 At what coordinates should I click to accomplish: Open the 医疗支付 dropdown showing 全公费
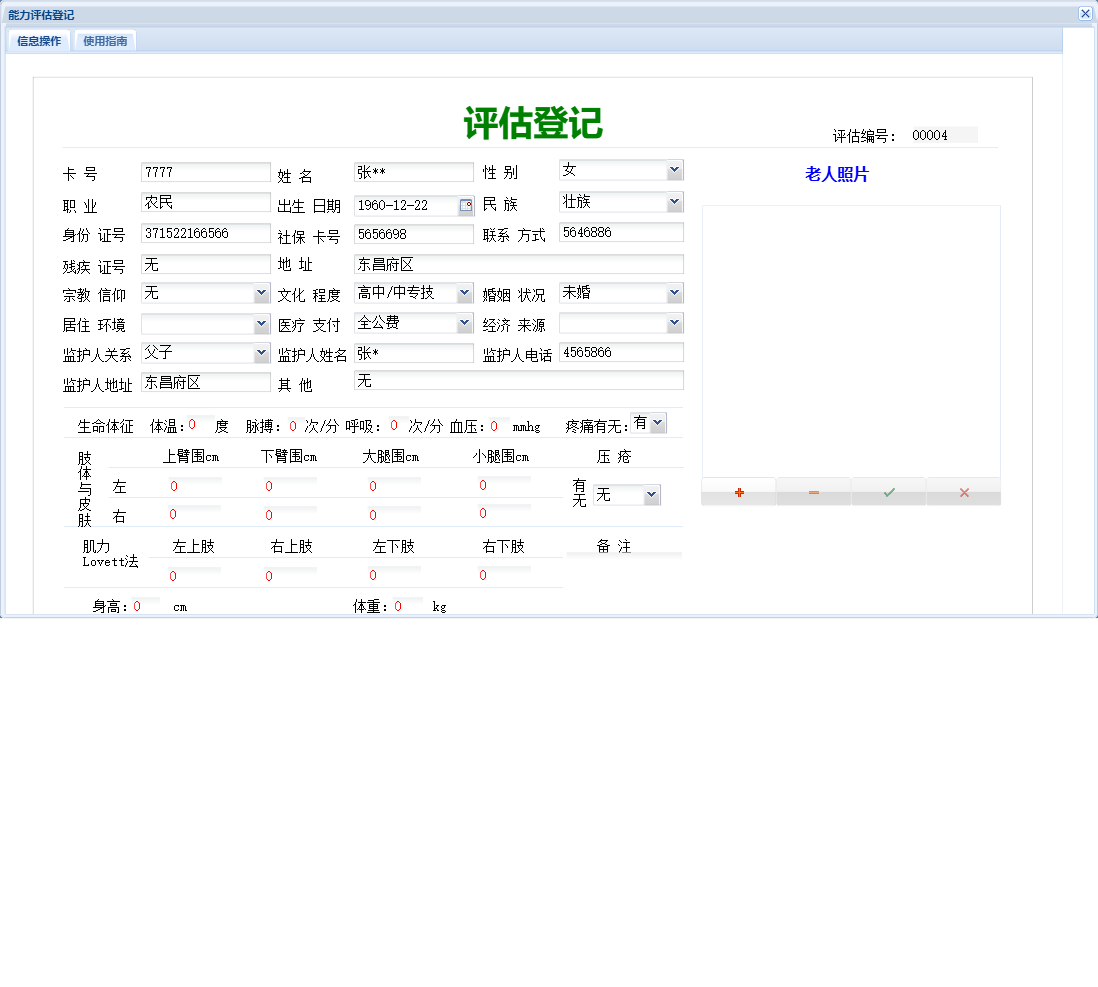pyautogui.click(x=462, y=322)
